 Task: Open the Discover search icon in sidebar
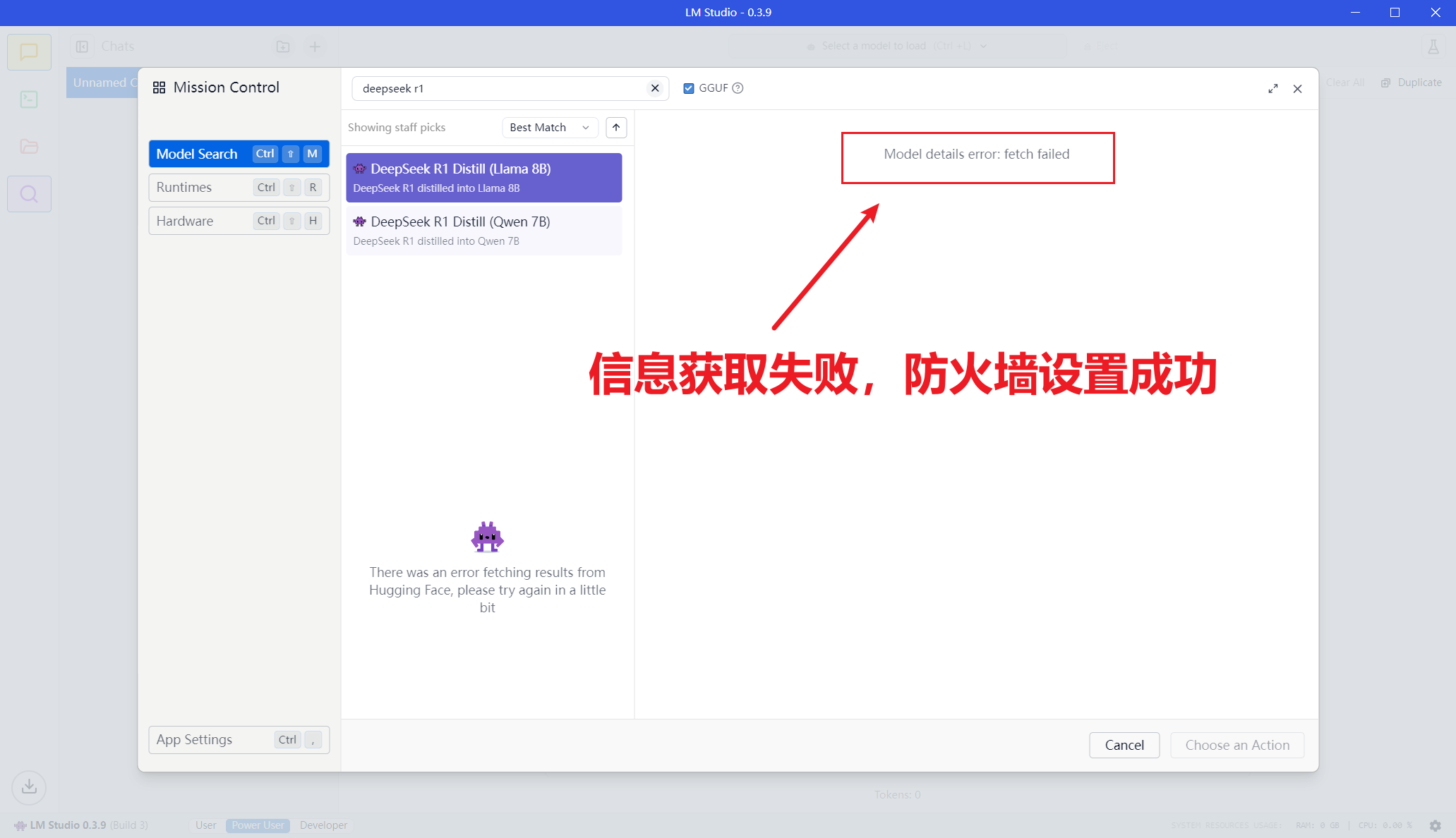click(29, 194)
